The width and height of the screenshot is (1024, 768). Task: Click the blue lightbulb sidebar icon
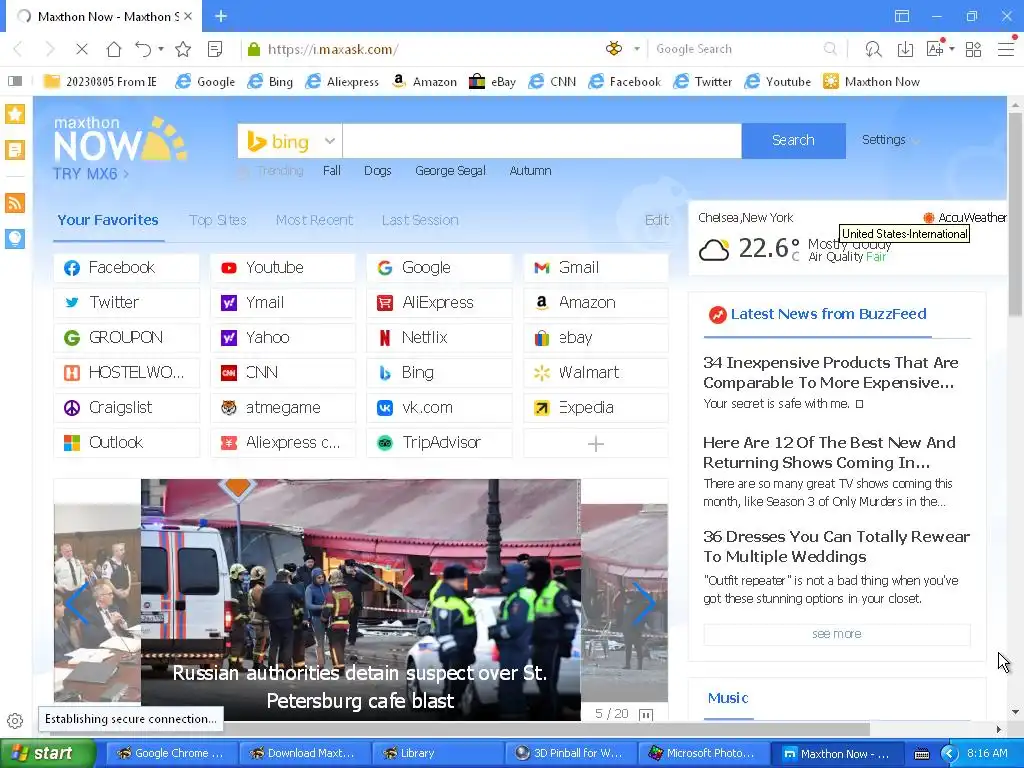[x=15, y=238]
